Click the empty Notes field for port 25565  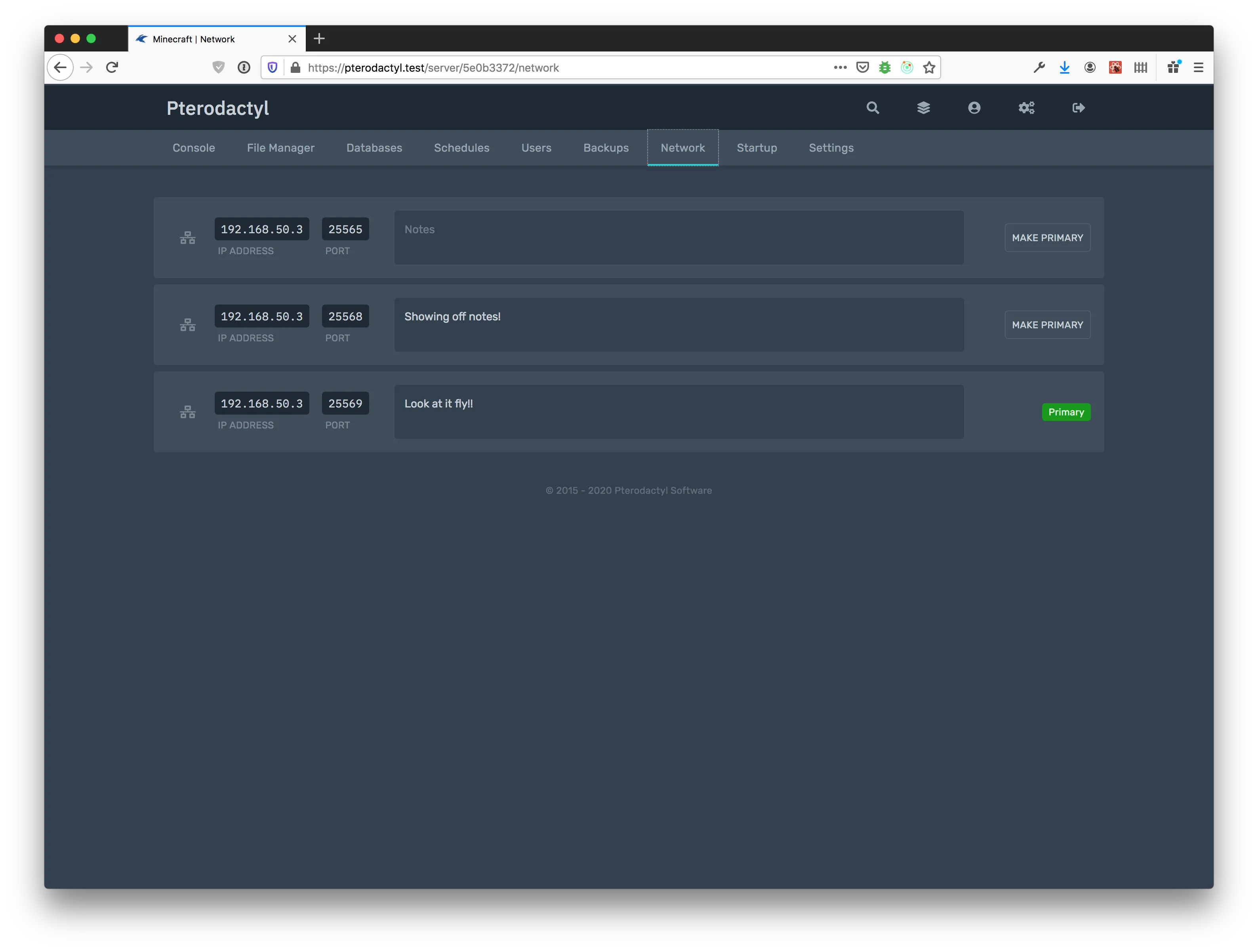[678, 238]
